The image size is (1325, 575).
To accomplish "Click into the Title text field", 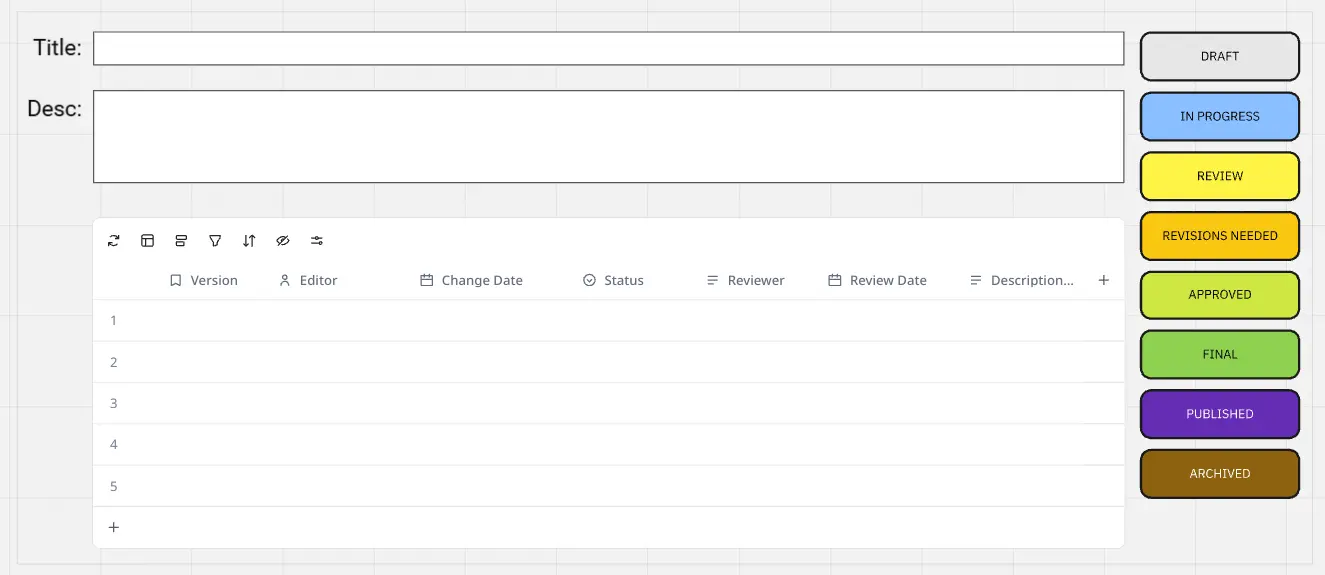I will click(x=608, y=49).
